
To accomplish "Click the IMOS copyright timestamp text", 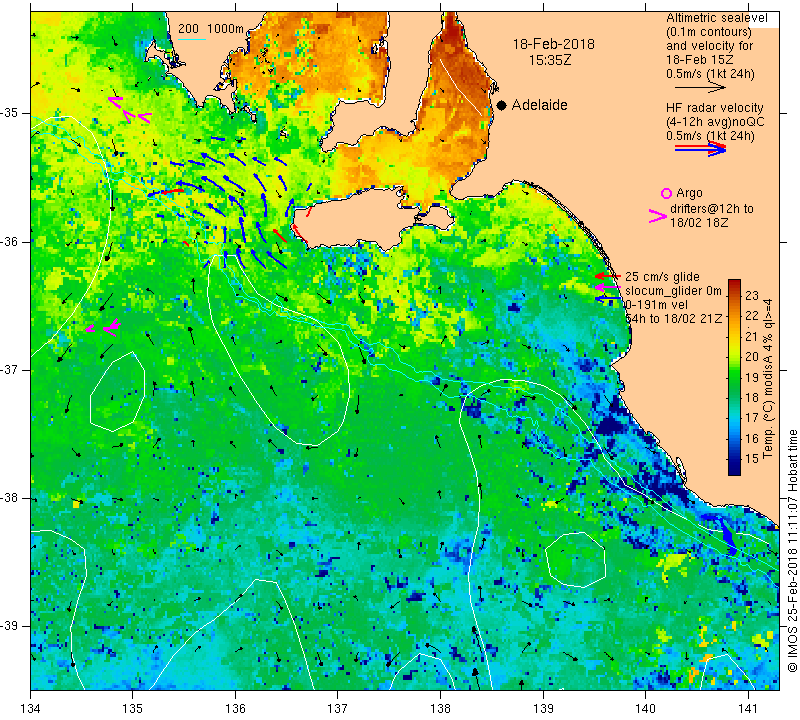I will point(792,551).
